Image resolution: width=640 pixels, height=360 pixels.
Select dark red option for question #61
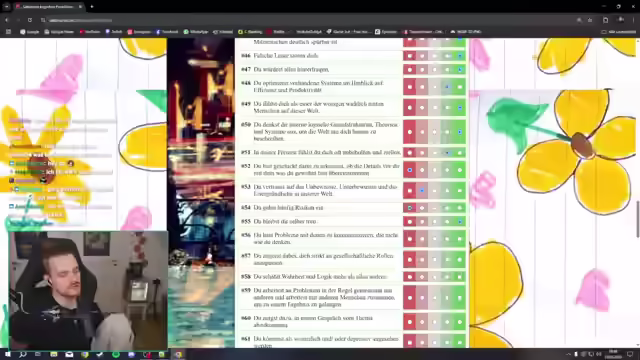pos(409,342)
